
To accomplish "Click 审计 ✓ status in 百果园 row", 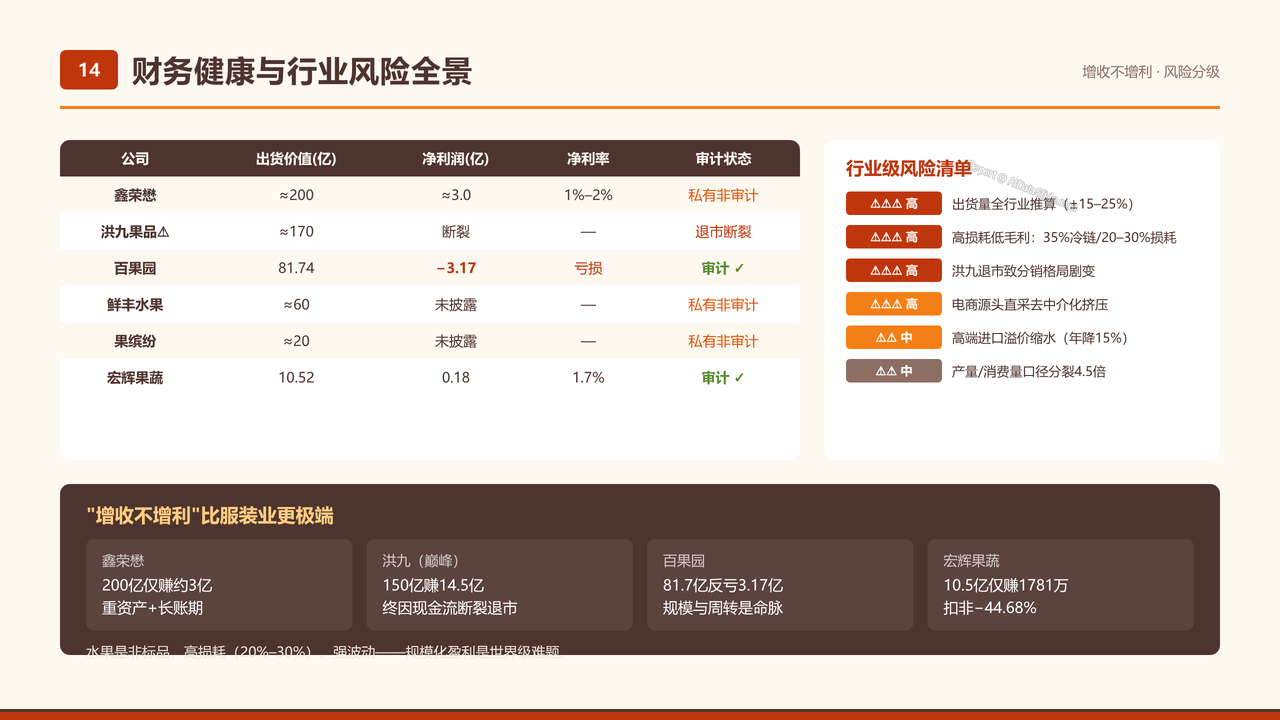I will [723, 268].
